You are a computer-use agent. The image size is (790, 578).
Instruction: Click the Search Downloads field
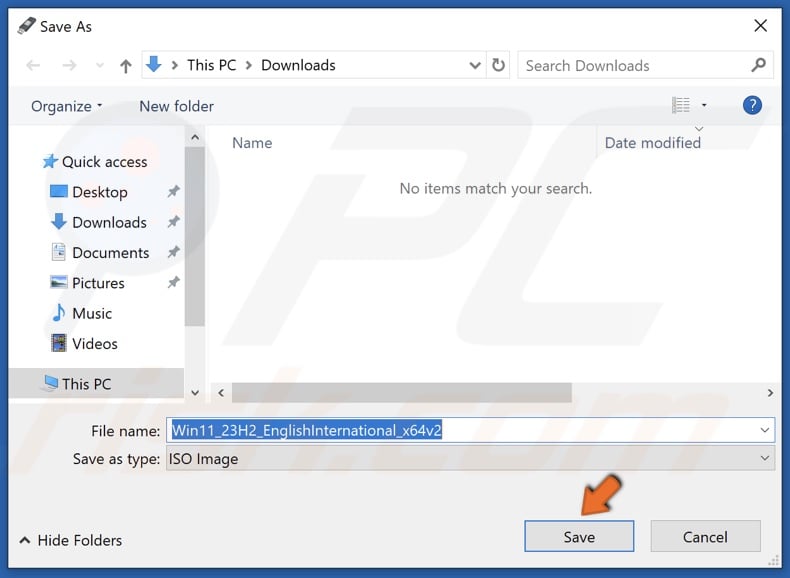coord(645,65)
